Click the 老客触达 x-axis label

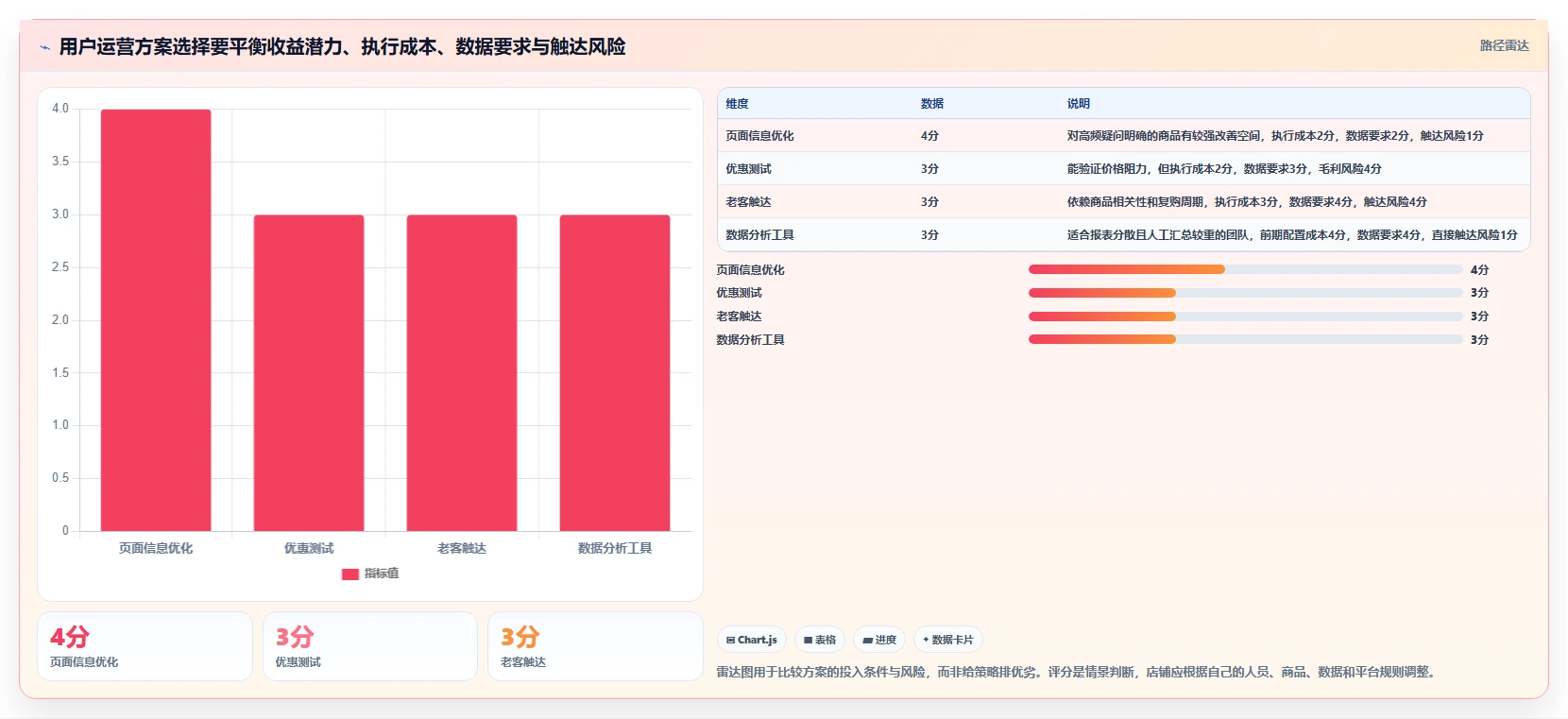tap(462, 548)
